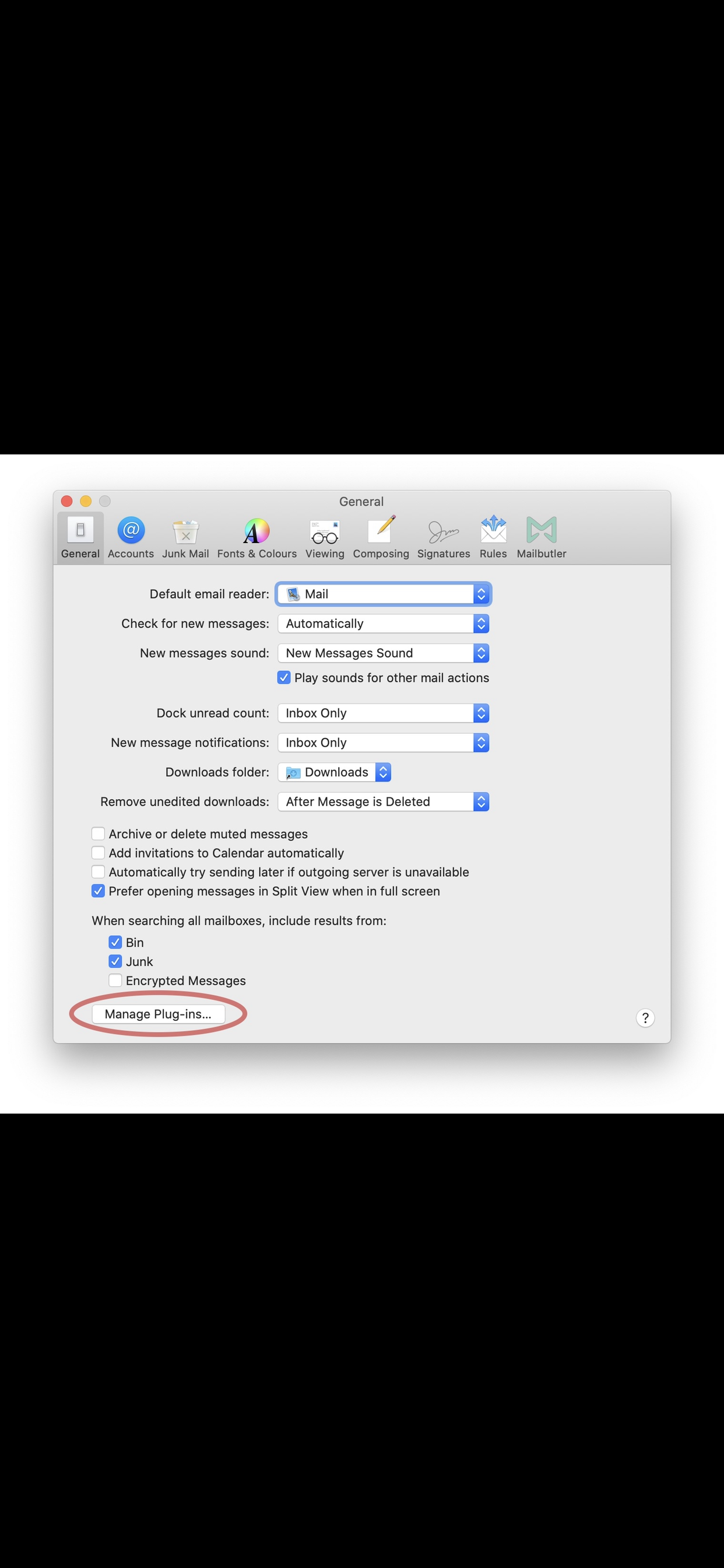This screenshot has height=1568, width=724.
Task: Open the Check for new messages dropdown
Action: (384, 624)
